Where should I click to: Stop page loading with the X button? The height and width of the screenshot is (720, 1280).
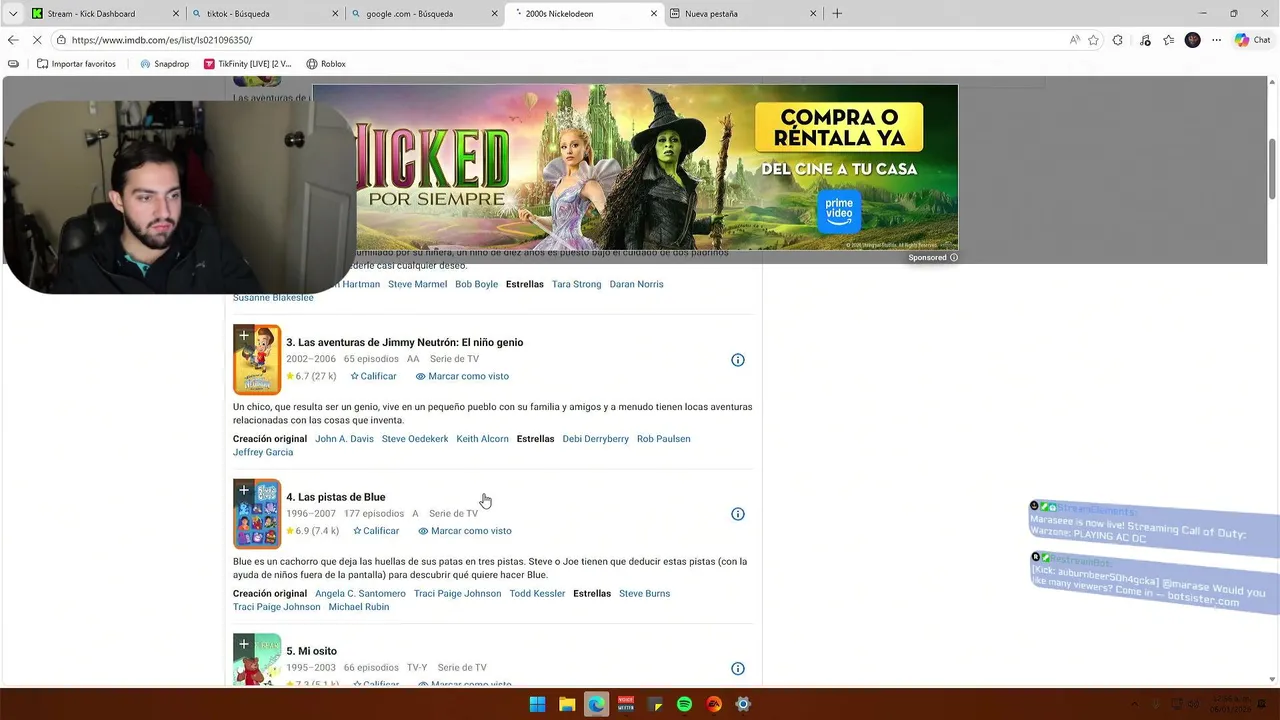(x=37, y=40)
